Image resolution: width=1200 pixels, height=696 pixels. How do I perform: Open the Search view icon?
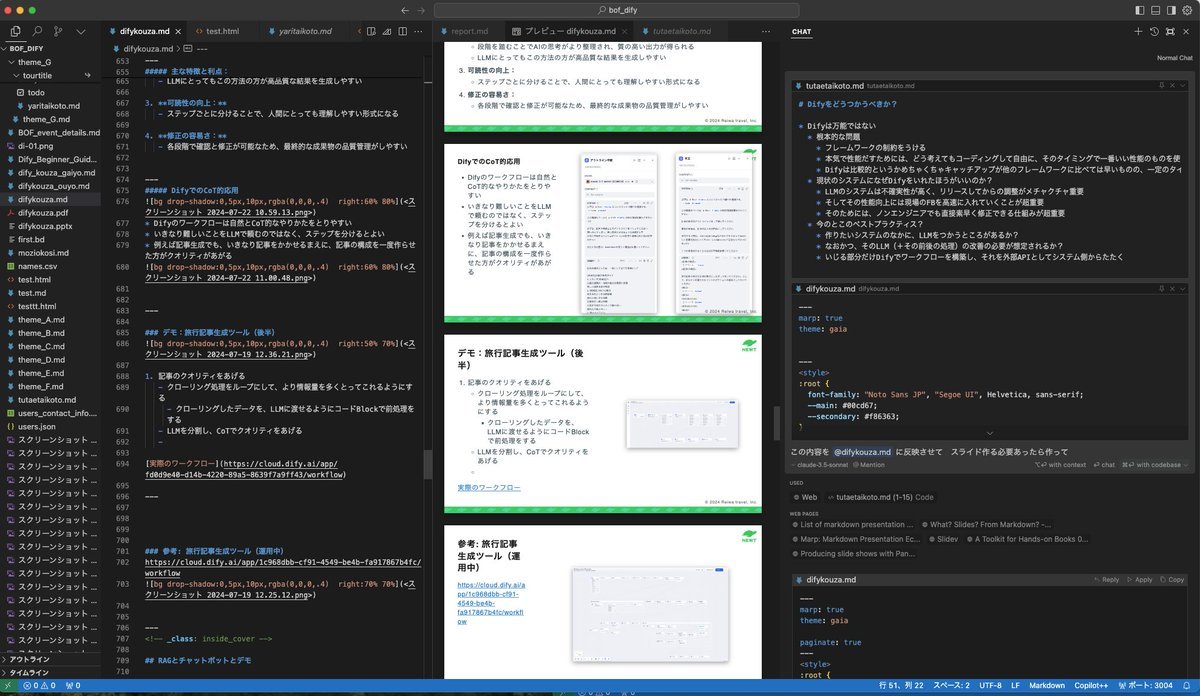36,32
